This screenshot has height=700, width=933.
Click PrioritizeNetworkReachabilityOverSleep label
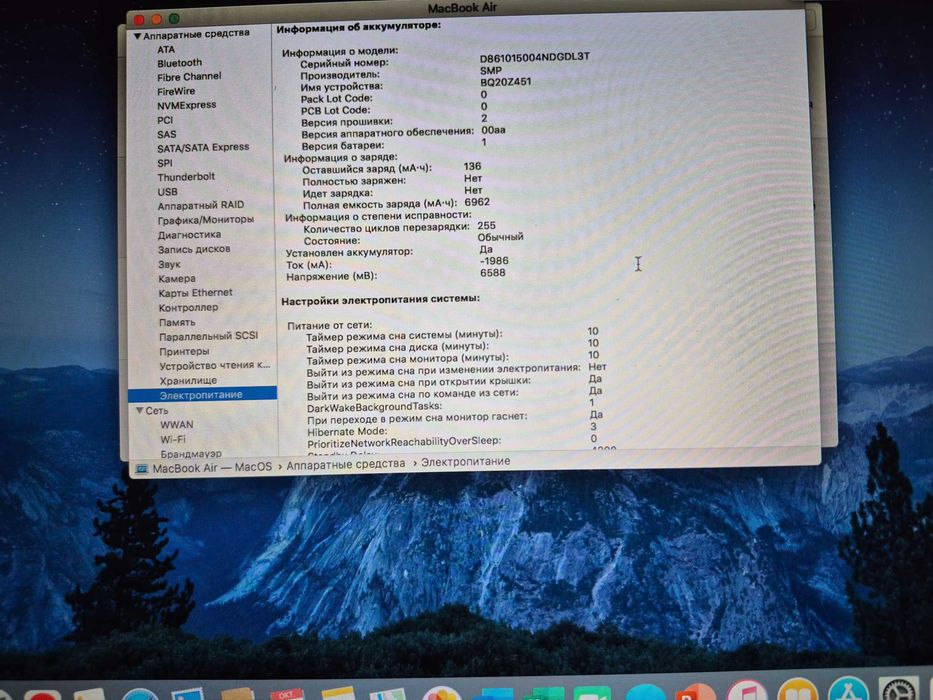404,442
